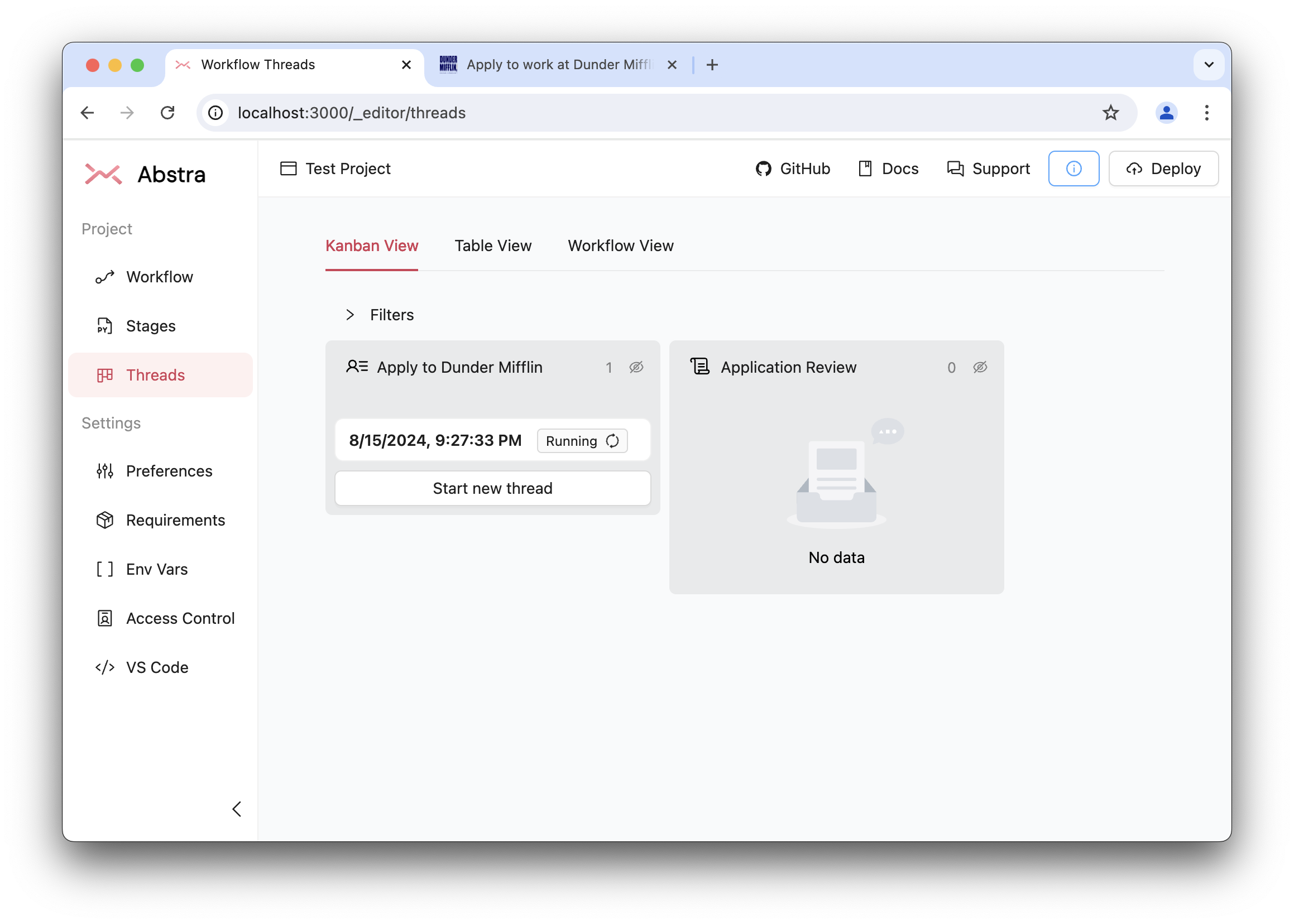Switch to Workflow View tab
1294x924 pixels.
[x=620, y=245]
